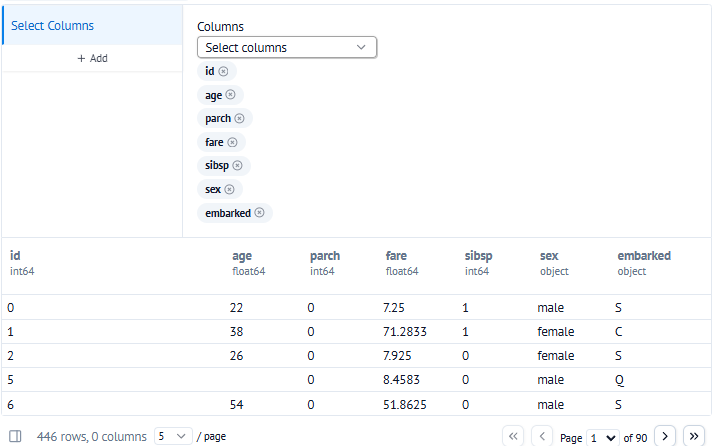716x446 pixels.
Task: Select the fare value 51.8625
Action: 405,405
